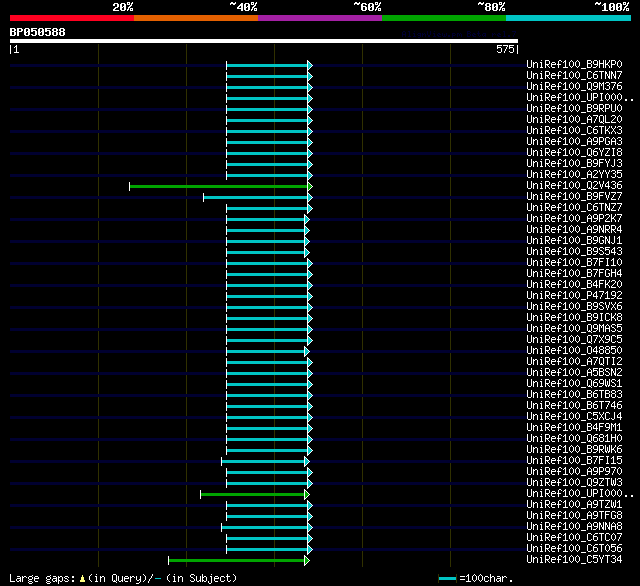Screen dimensions: 640x586
Task: Select the UniRef100_Q2V436 entry
Action: [x=574, y=186]
